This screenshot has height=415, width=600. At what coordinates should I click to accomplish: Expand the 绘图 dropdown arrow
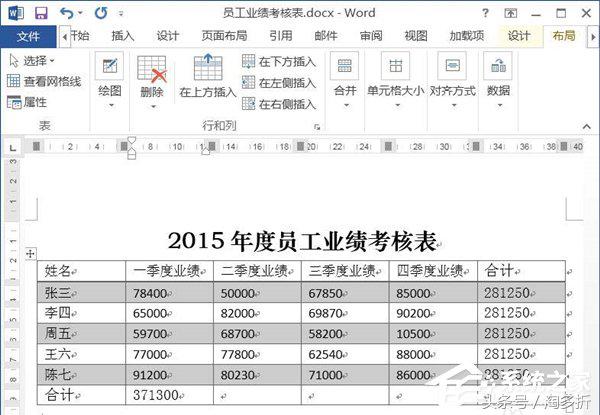pos(111,105)
